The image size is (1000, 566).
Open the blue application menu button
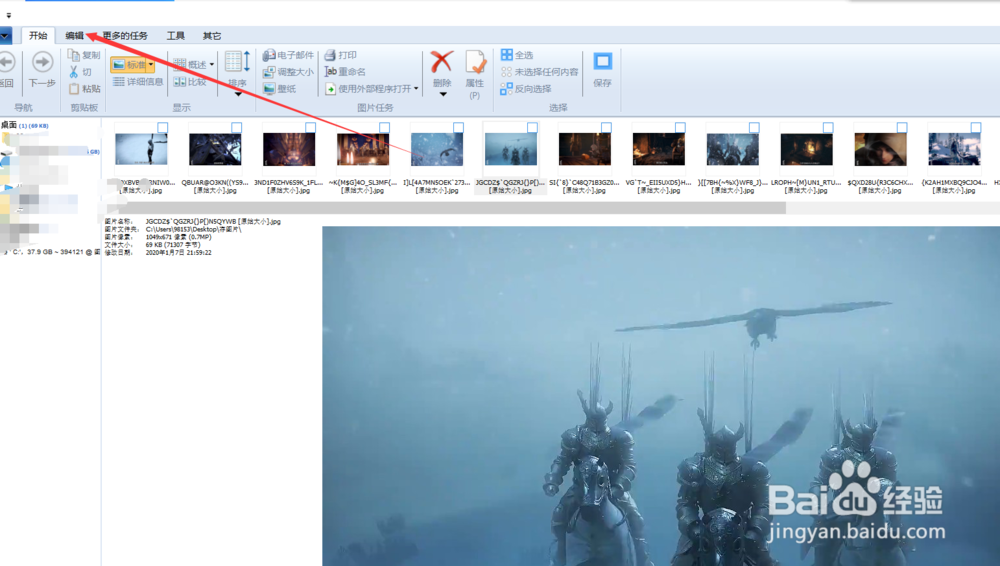point(5,36)
